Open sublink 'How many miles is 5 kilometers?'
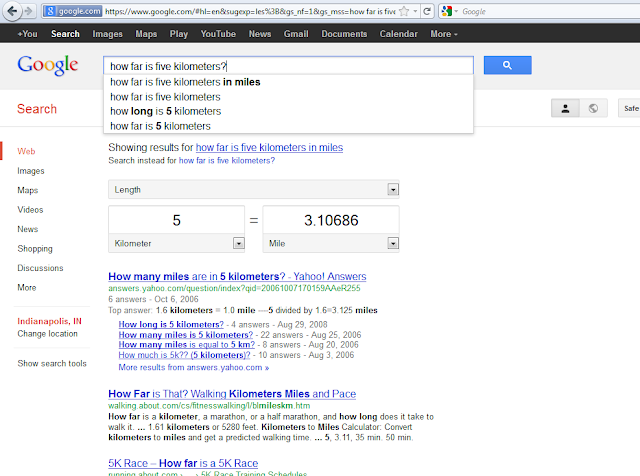 [x=186, y=335]
